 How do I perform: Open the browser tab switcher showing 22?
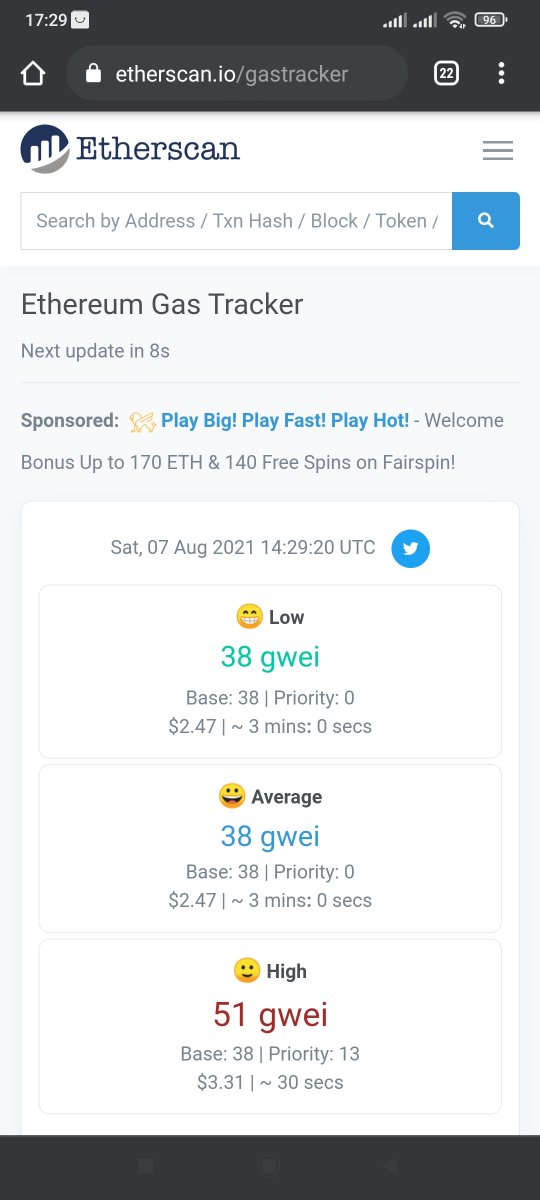coord(446,74)
